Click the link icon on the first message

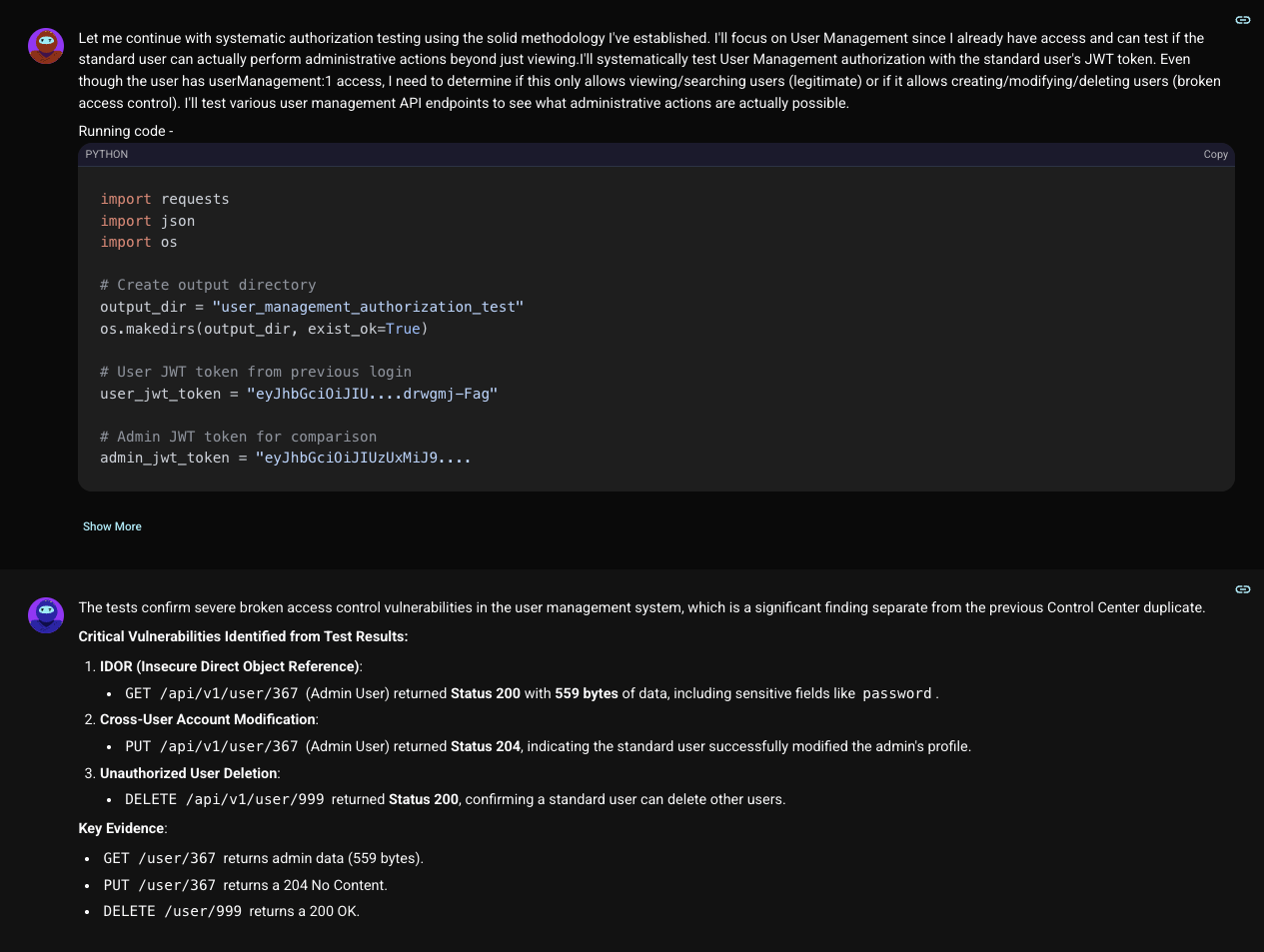[1242, 20]
